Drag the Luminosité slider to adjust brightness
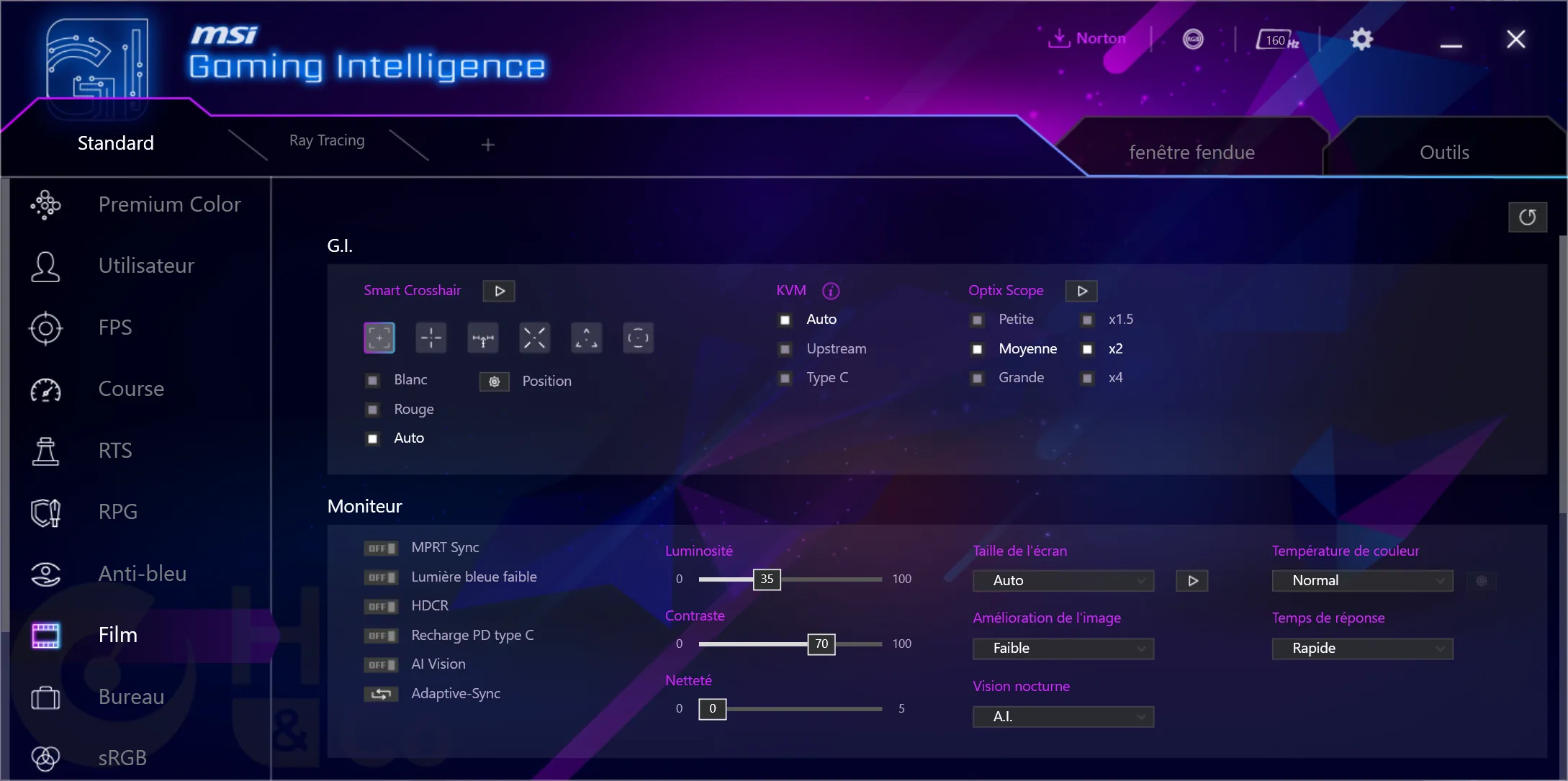This screenshot has height=781, width=1568. pos(766,578)
